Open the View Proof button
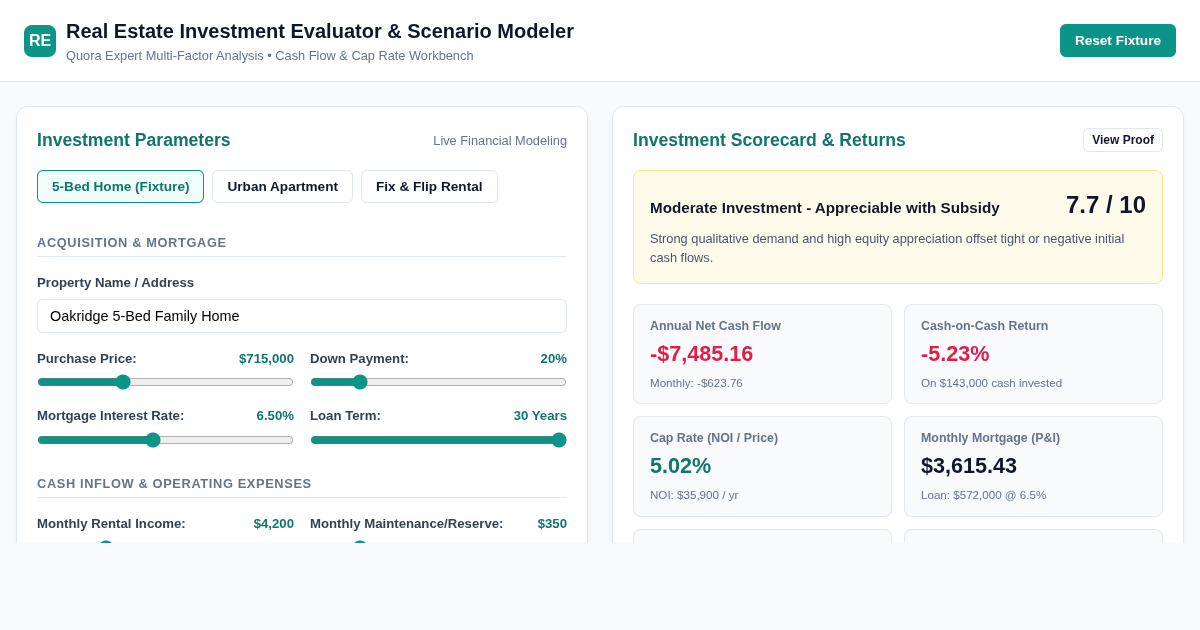The width and height of the screenshot is (1200, 630). point(1123,140)
